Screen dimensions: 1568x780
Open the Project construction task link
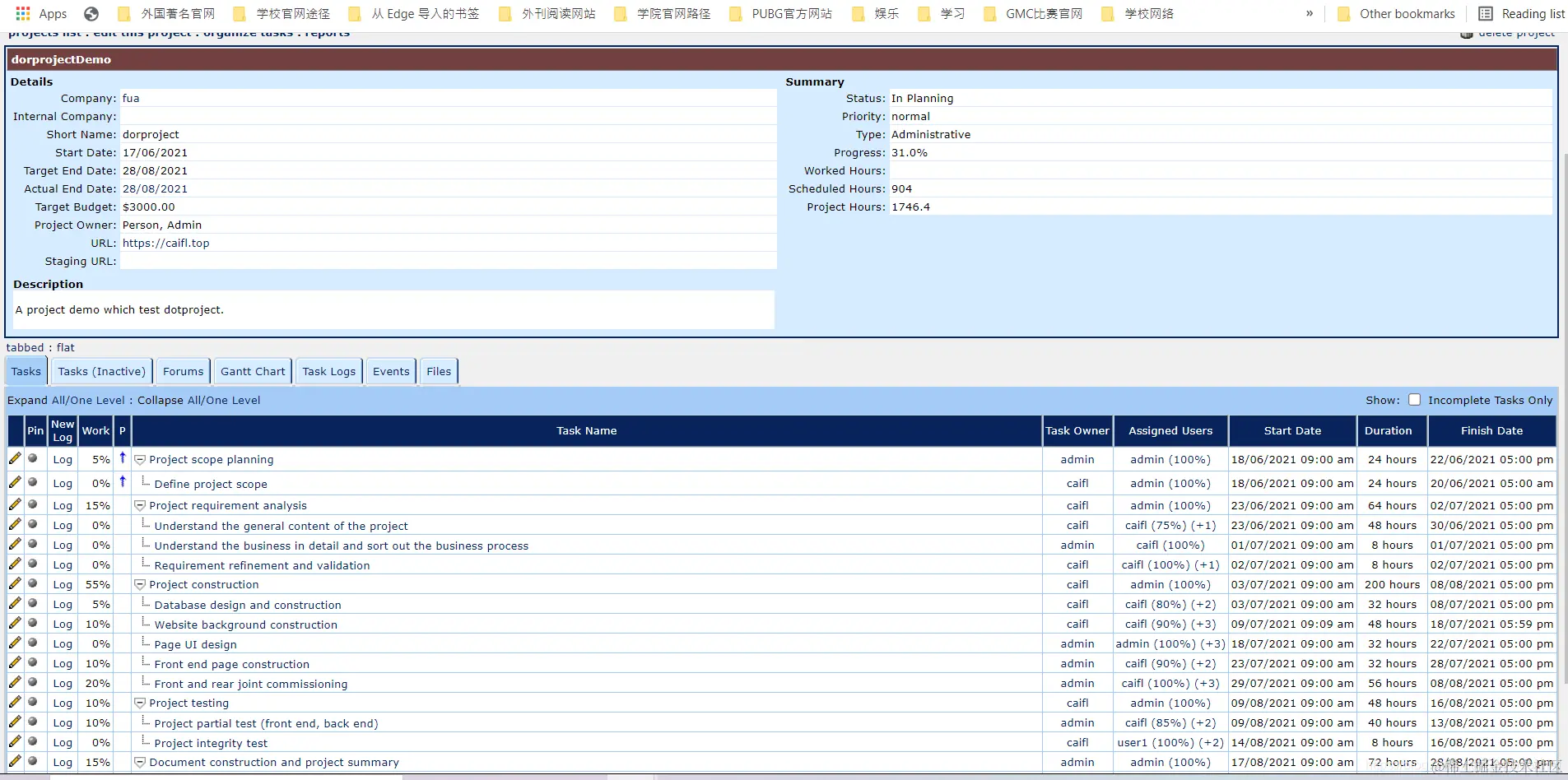pyautogui.click(x=204, y=584)
